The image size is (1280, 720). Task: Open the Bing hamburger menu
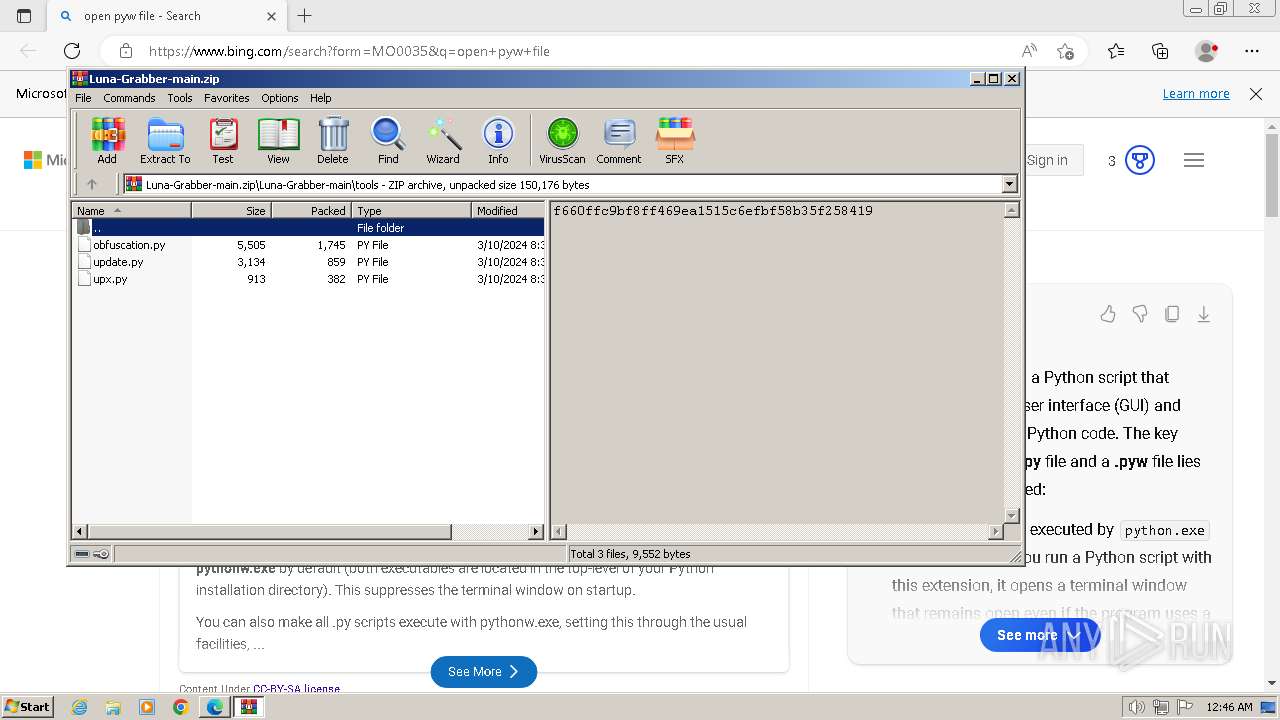(x=1194, y=160)
